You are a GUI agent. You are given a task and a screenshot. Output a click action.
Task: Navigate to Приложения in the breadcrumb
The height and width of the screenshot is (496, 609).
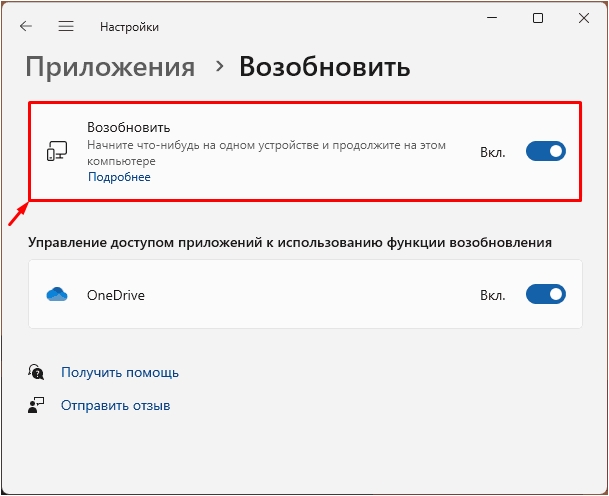pos(110,67)
